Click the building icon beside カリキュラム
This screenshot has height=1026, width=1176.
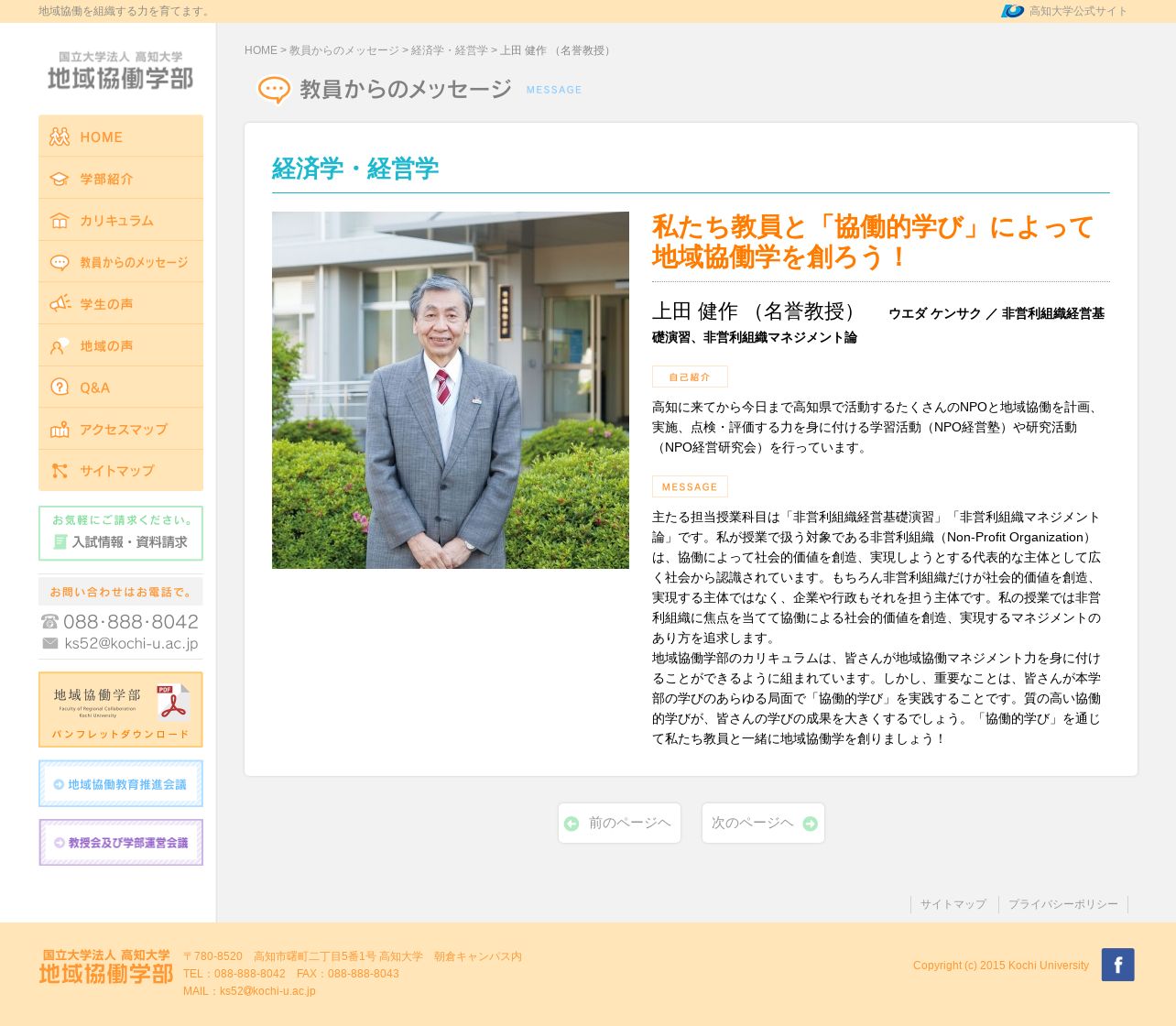(x=60, y=221)
